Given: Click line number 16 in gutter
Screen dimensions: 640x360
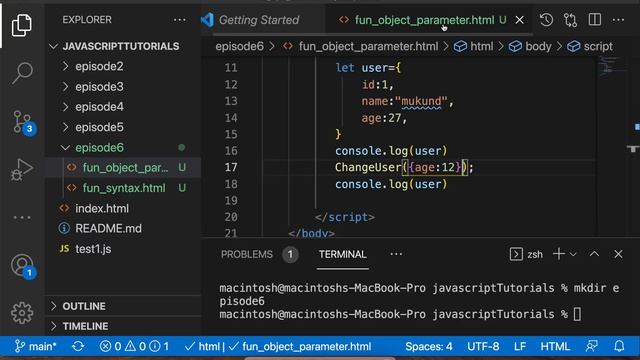Looking at the screenshot, I should (x=231, y=151).
